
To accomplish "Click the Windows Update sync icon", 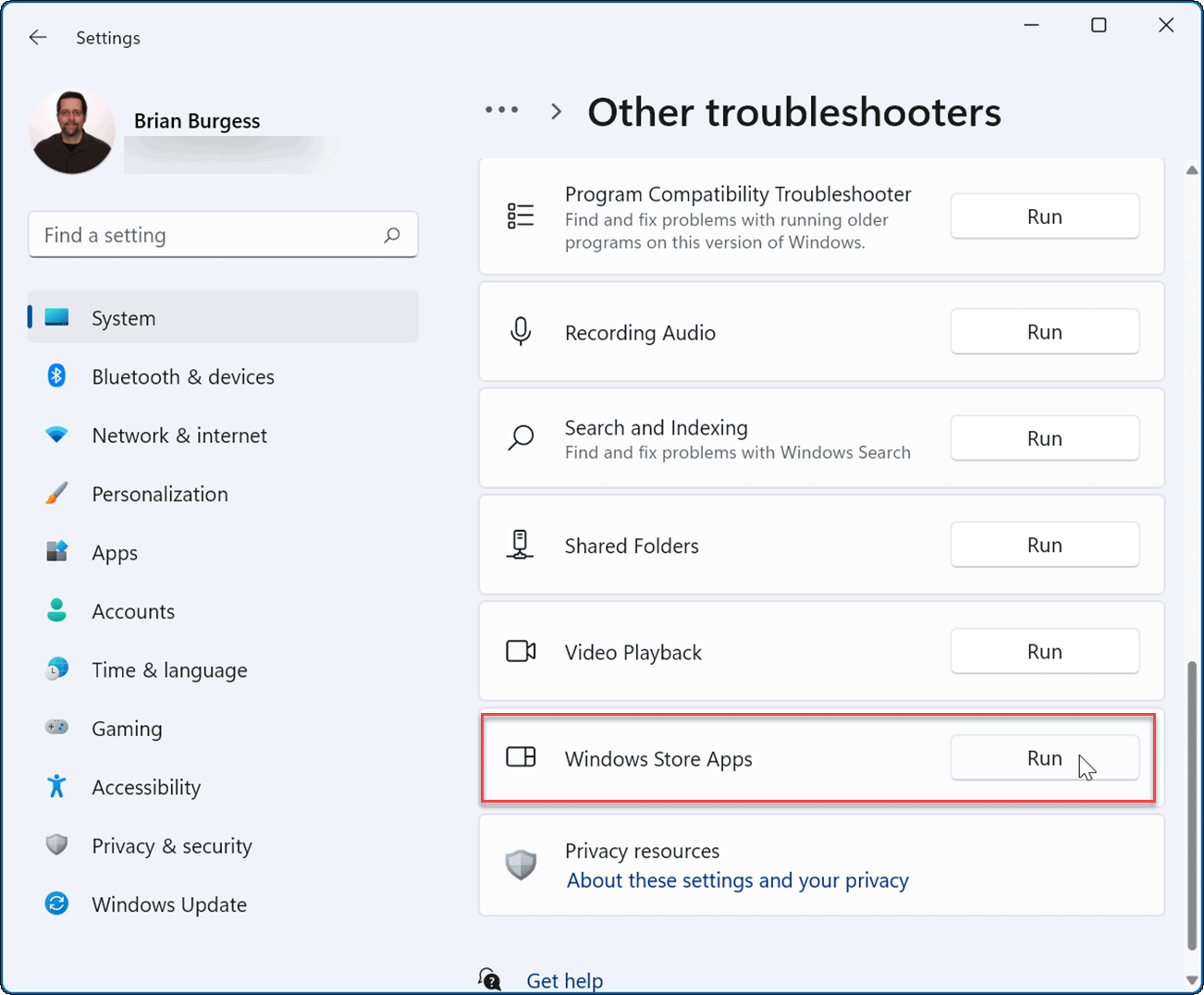I will click(x=56, y=904).
